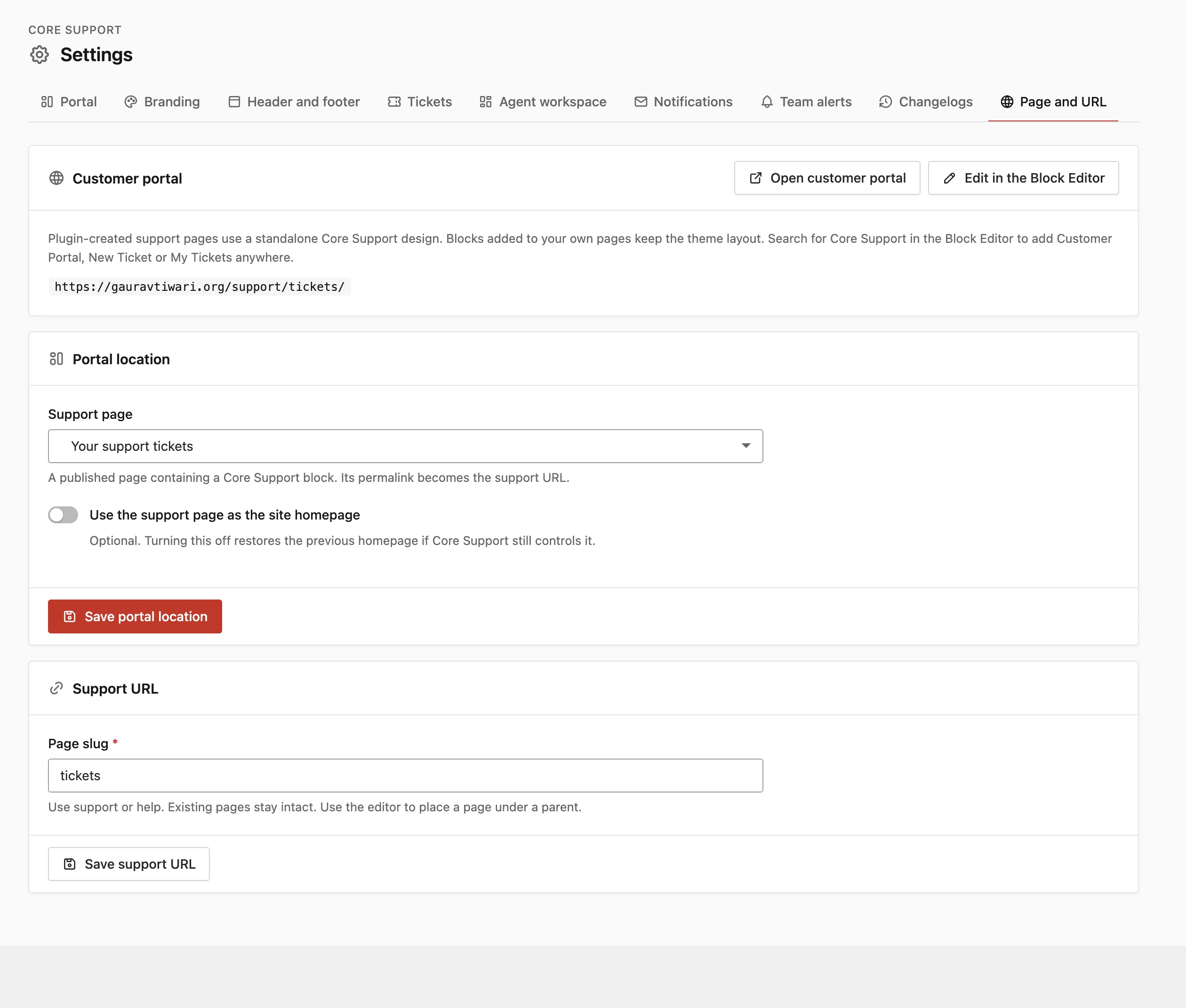Viewport: 1186px width, 1008px height.
Task: Click the Support URL heading
Action: (115, 688)
